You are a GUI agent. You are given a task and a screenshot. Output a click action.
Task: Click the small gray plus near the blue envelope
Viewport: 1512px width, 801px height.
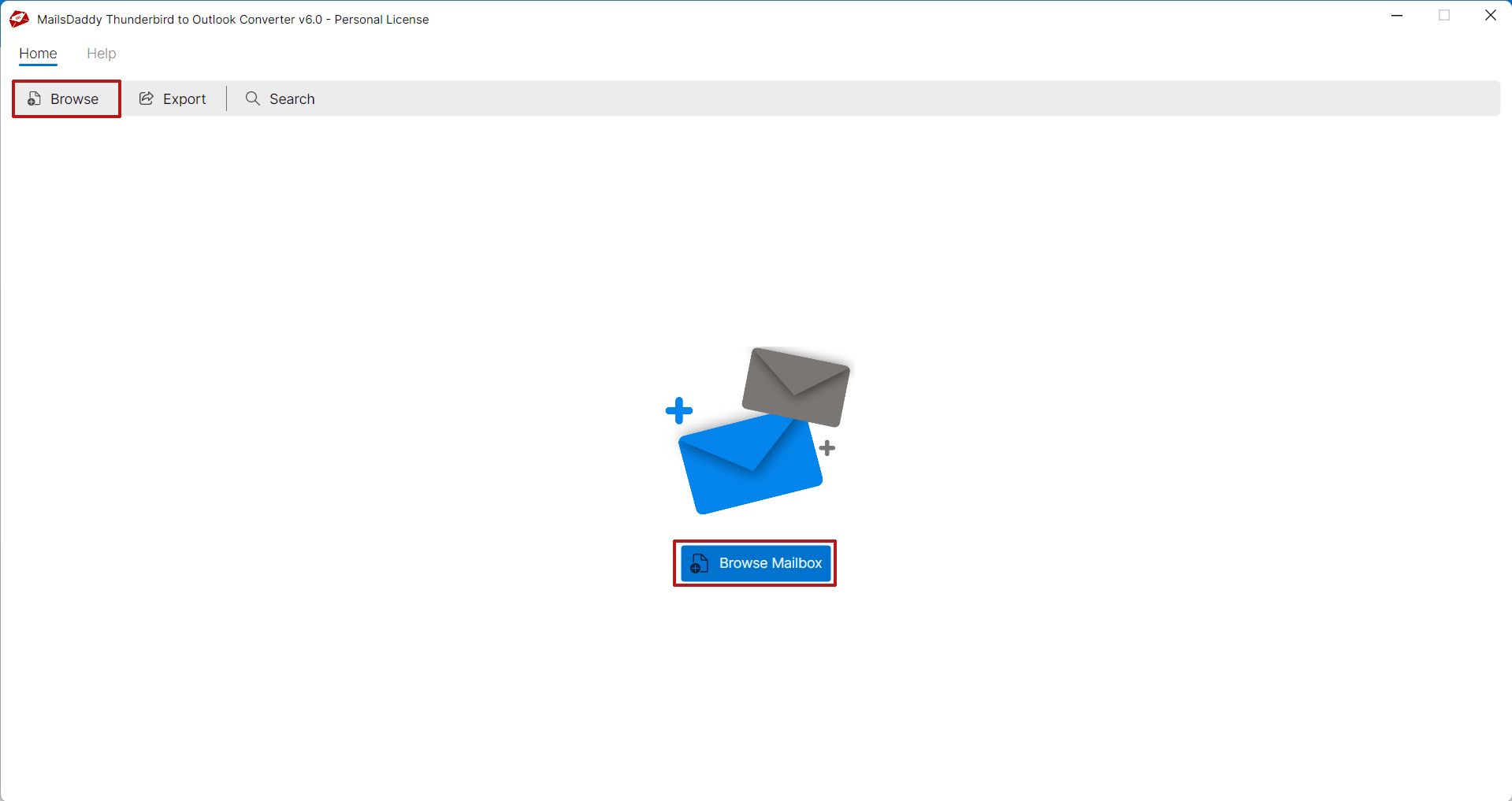tap(826, 447)
